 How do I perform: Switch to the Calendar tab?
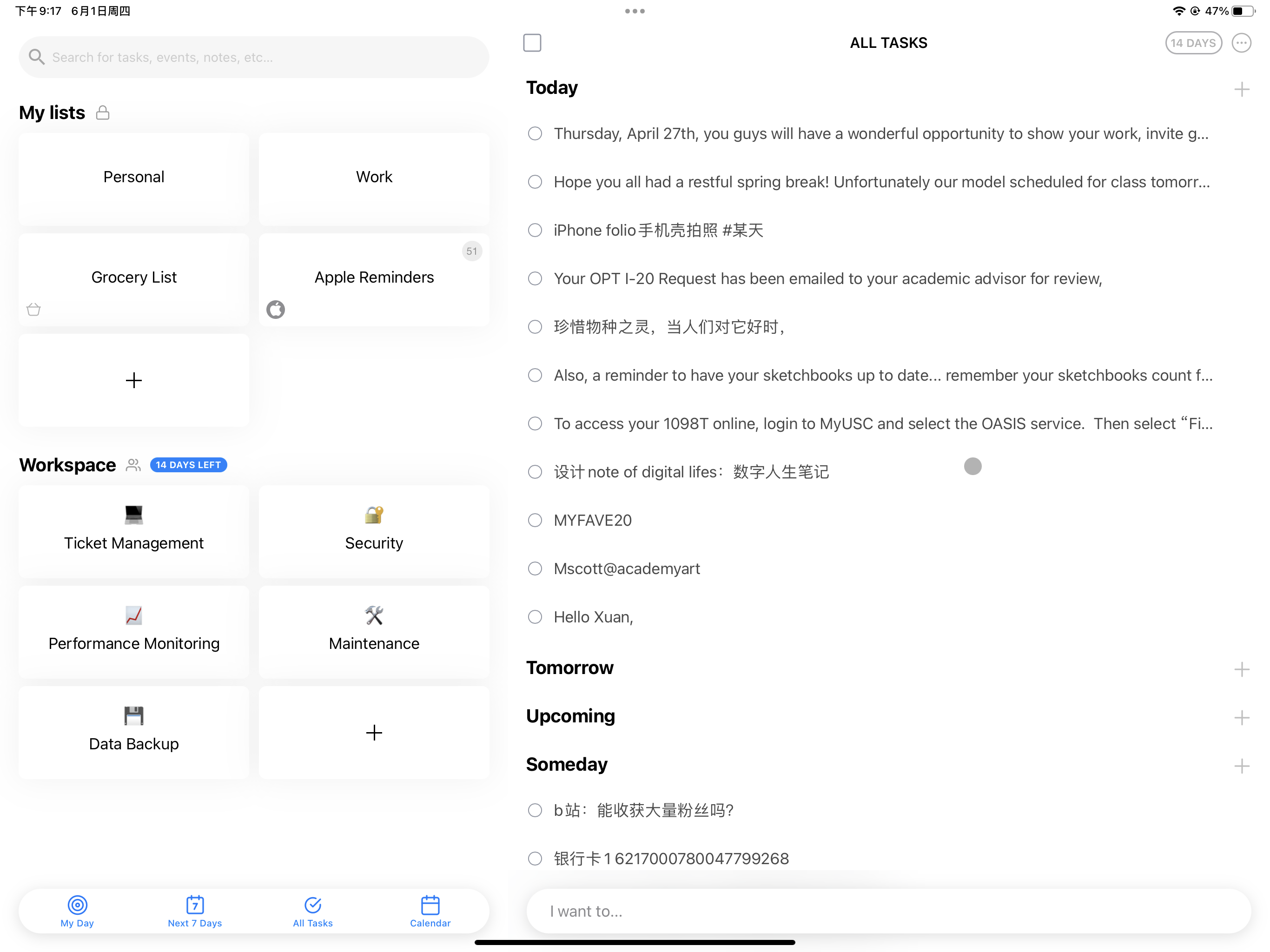pos(430,911)
